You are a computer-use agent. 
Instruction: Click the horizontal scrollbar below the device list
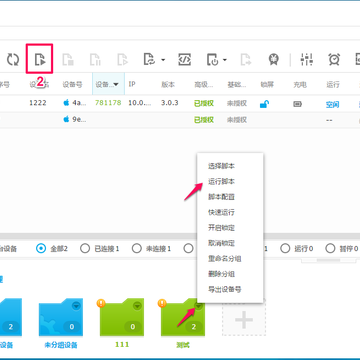[180, 236]
